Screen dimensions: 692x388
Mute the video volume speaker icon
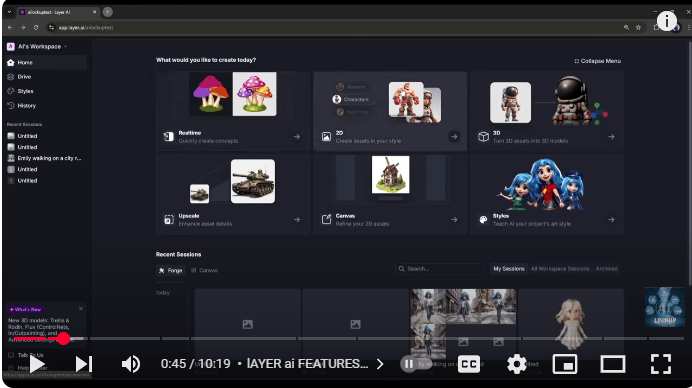point(131,364)
